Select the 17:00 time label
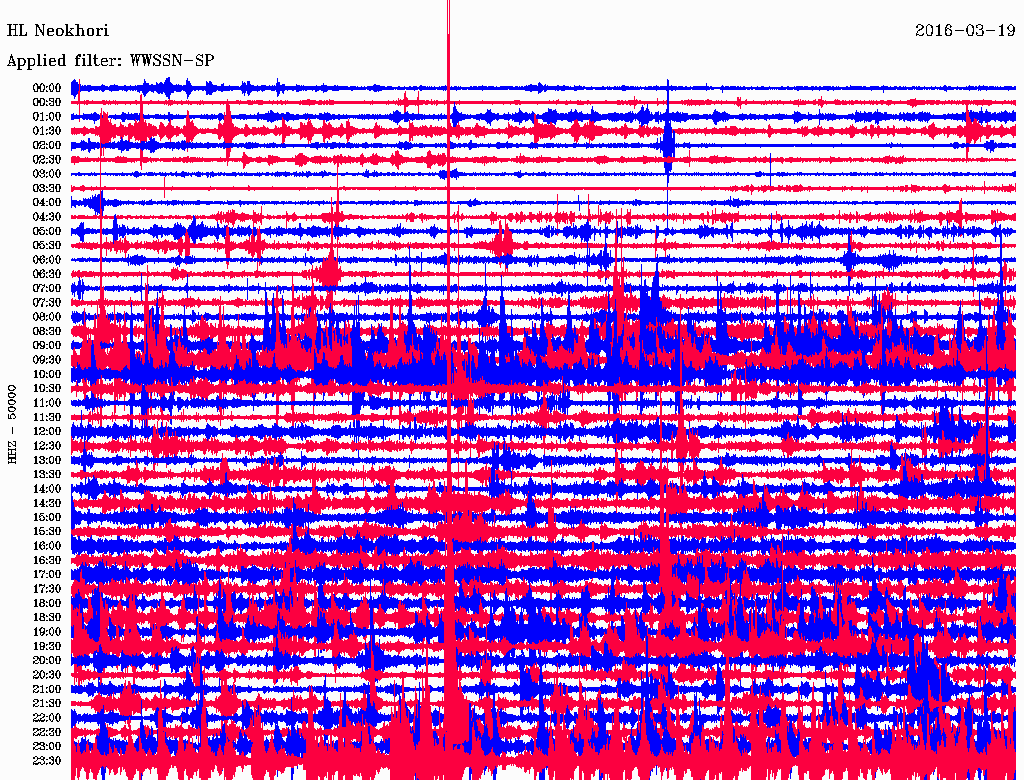The width and height of the screenshot is (1024, 780). click(47, 574)
